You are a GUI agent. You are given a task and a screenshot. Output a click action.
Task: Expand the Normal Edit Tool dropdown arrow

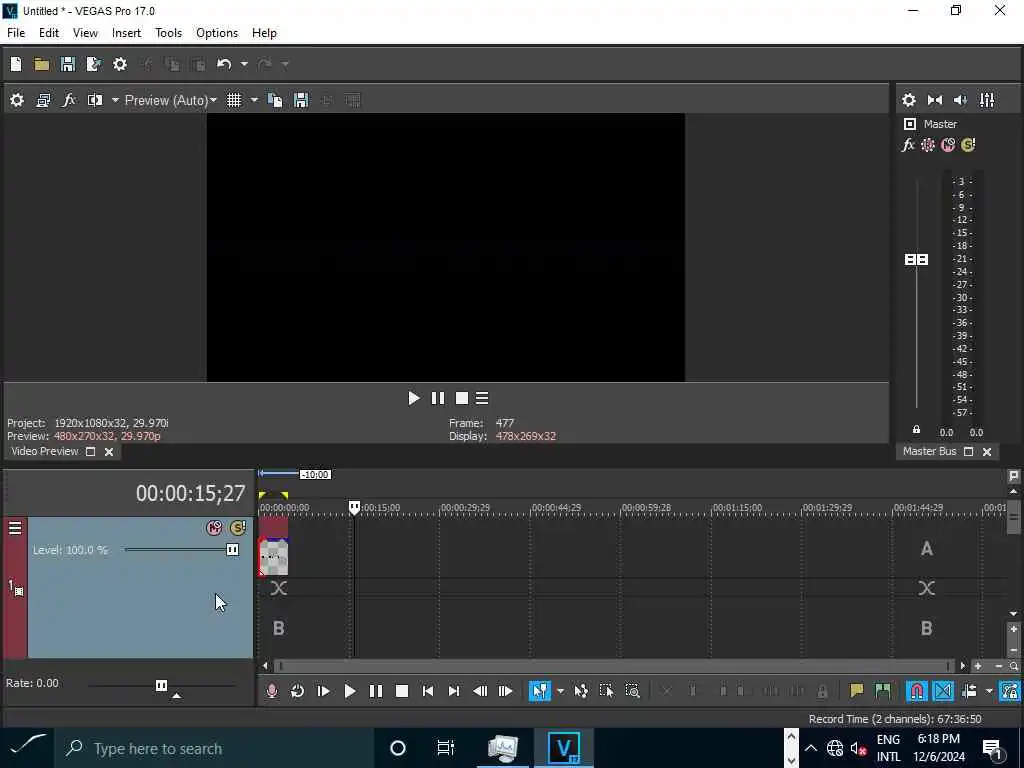click(560, 691)
